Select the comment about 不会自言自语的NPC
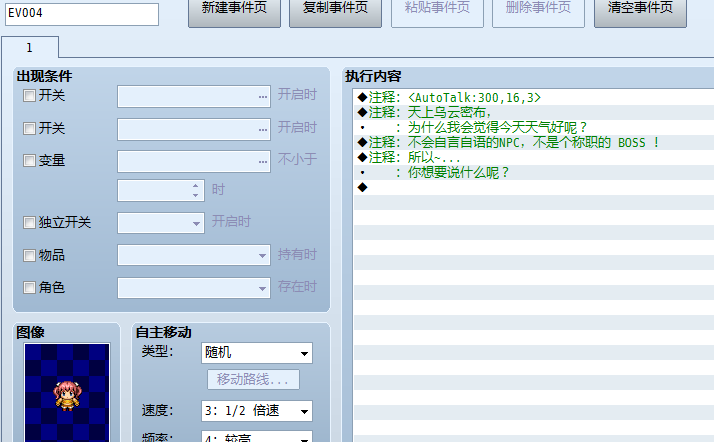 (x=534, y=142)
